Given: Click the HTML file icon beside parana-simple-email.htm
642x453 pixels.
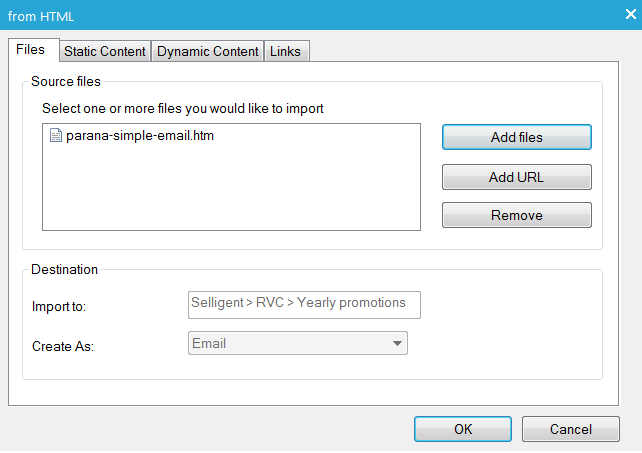Looking at the screenshot, I should (56, 136).
